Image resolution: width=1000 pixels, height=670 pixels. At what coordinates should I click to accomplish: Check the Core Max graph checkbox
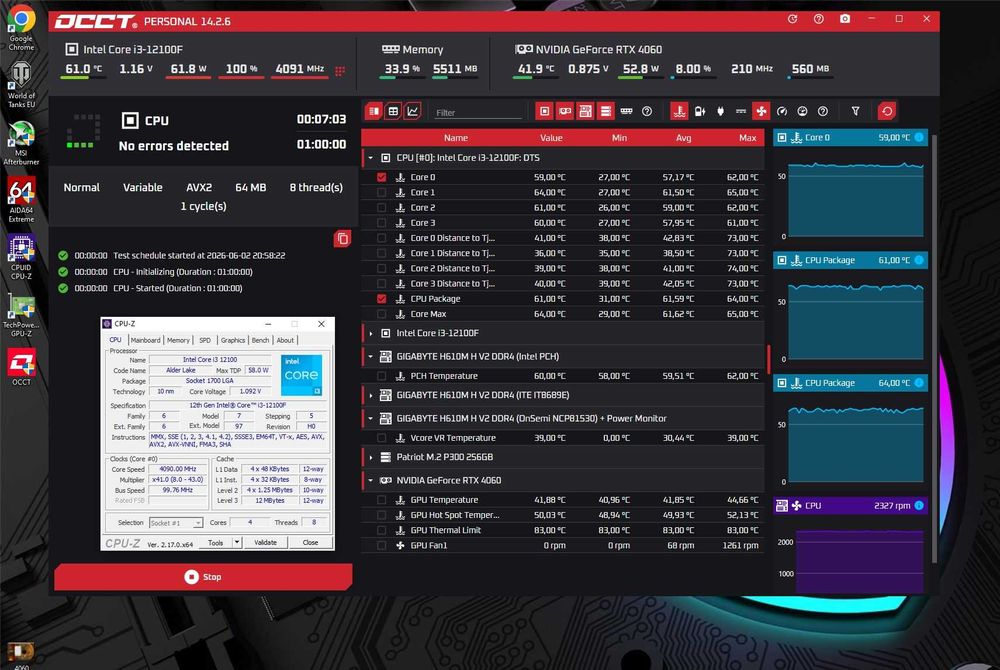coord(381,314)
